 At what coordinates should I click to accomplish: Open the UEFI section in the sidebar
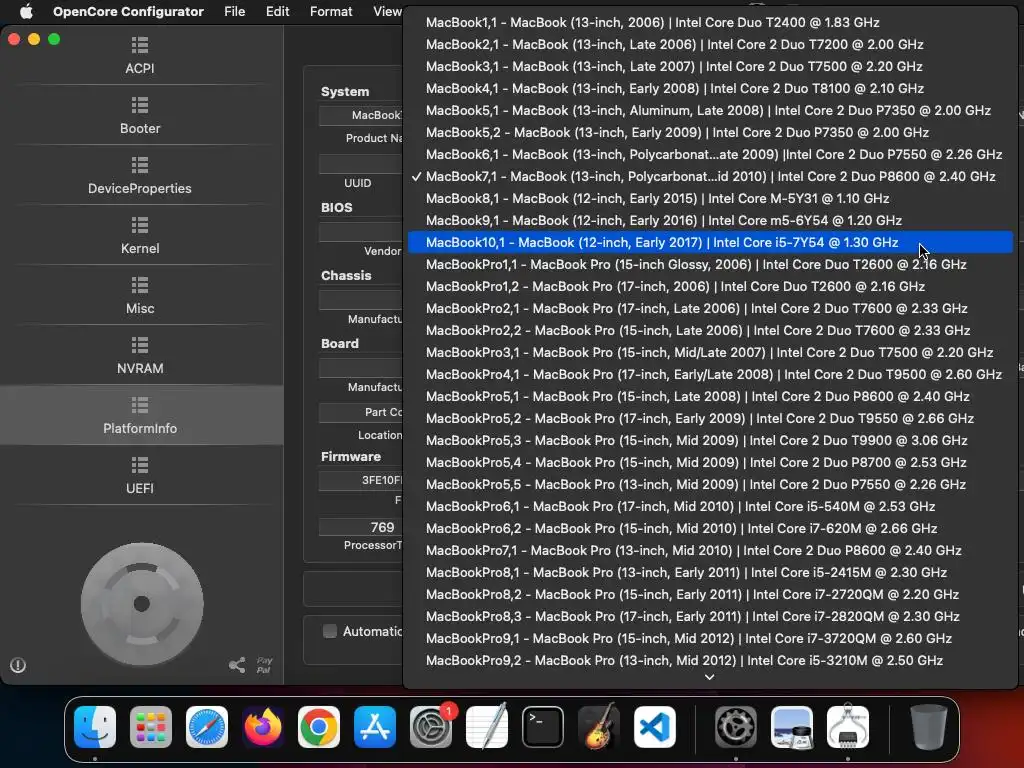[x=140, y=476]
